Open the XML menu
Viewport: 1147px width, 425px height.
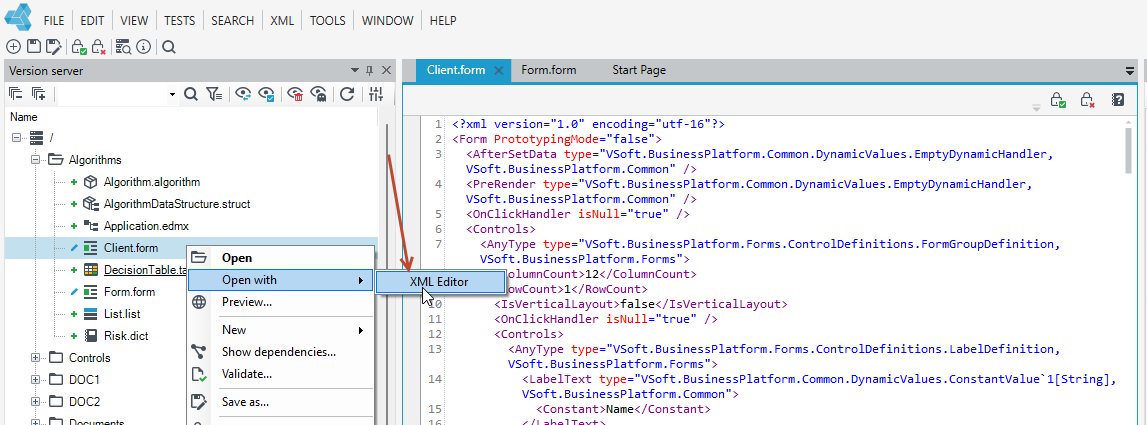(282, 20)
